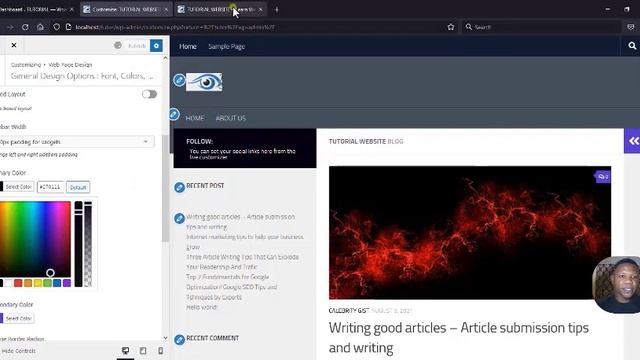Click edit pencil beside the recent posts list

179,218
